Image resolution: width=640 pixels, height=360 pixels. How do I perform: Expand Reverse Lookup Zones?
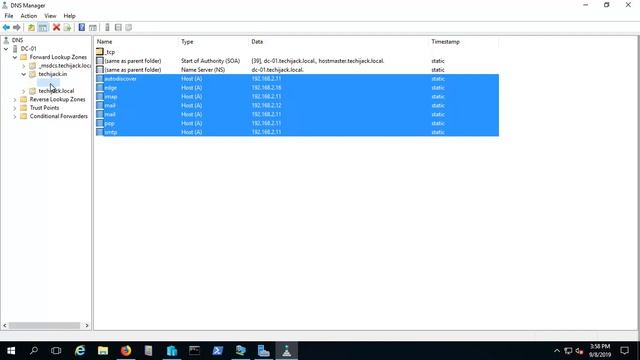15,100
